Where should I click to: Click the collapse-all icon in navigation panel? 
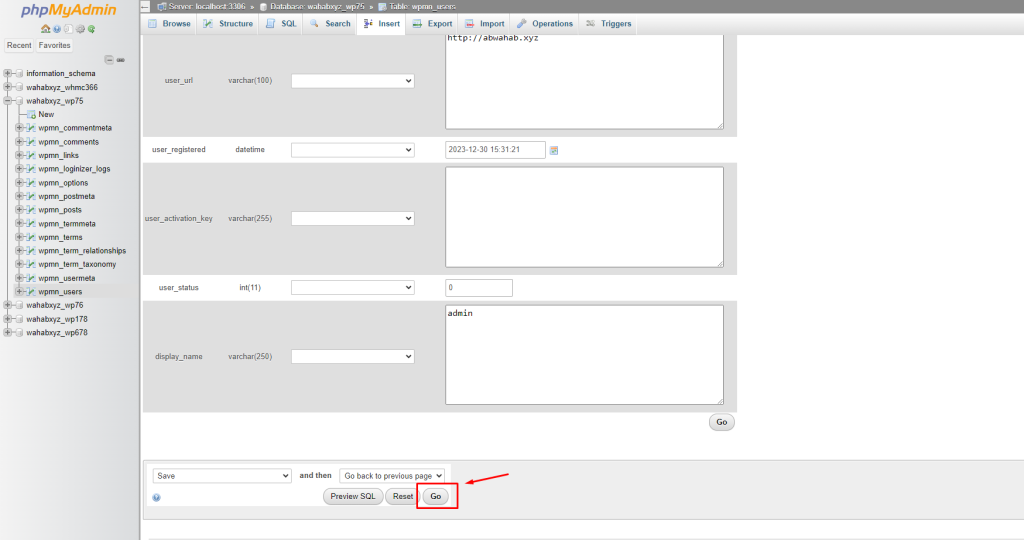109,60
